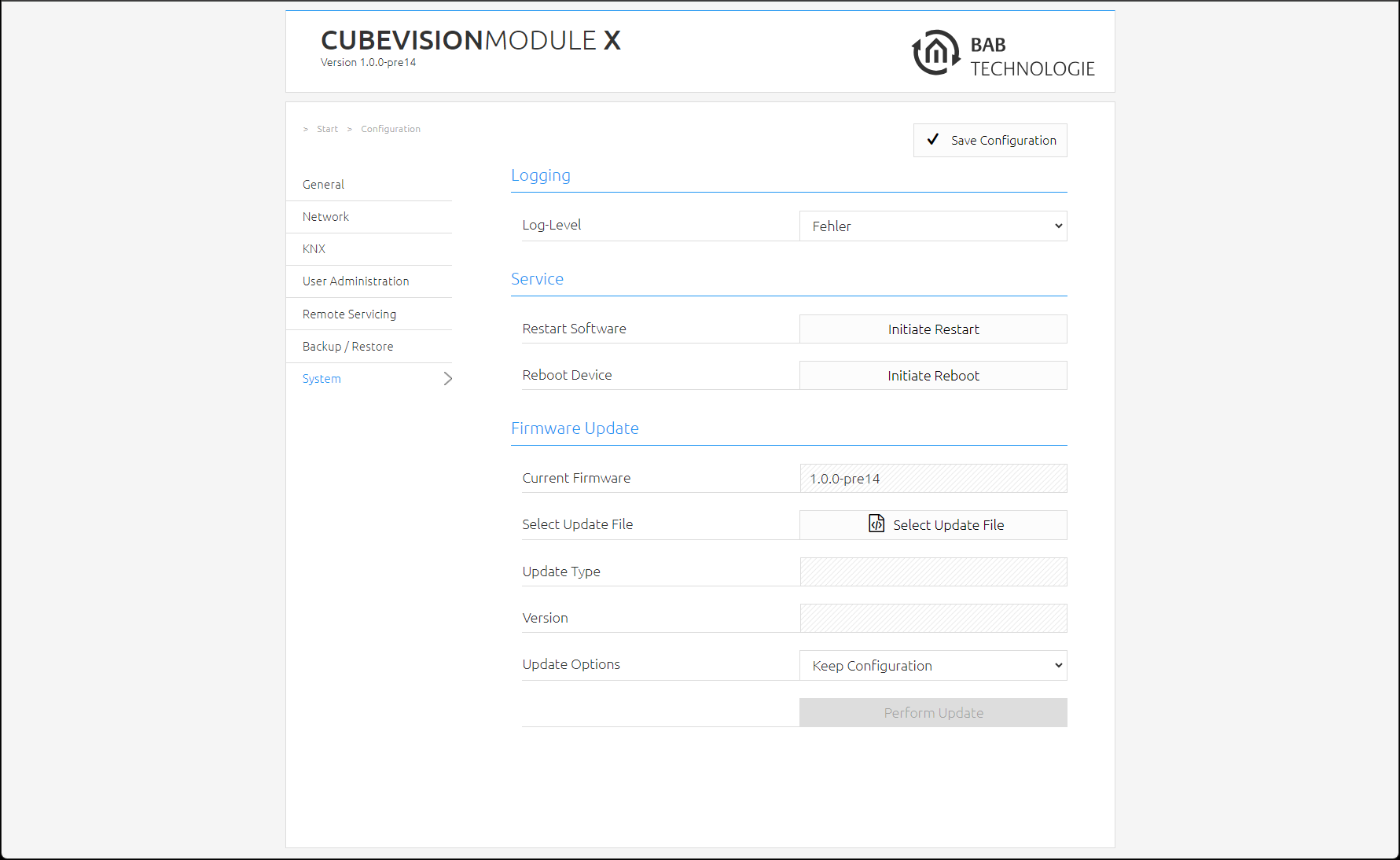The image size is (1400, 860).
Task: Click the BAB Technologie house logo icon
Action: pos(935,53)
